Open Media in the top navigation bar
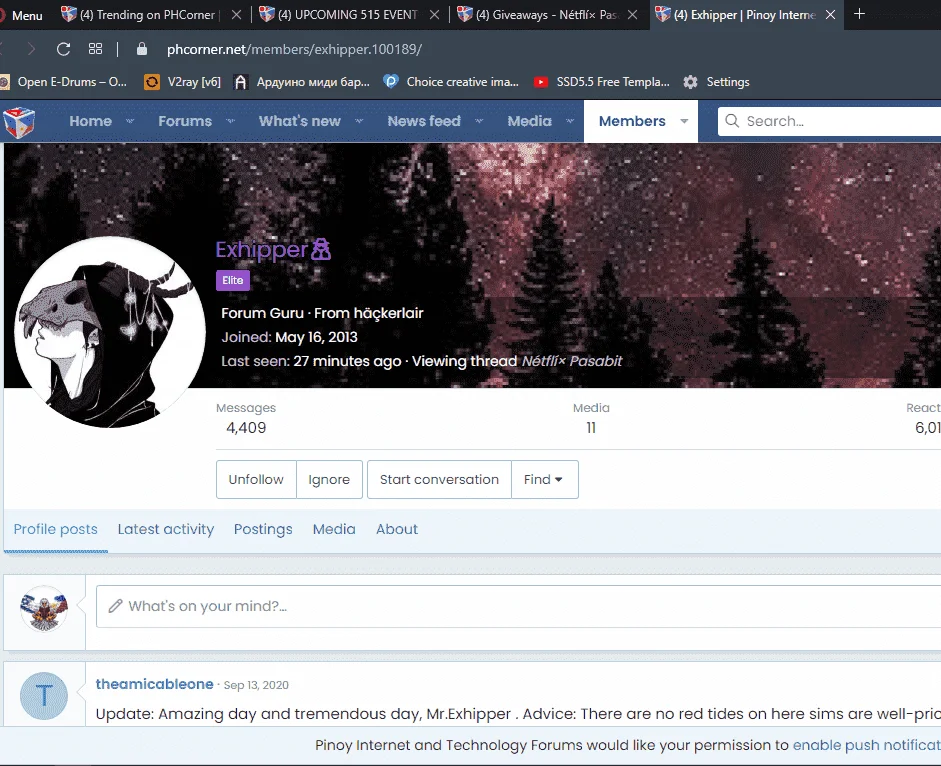 529,121
